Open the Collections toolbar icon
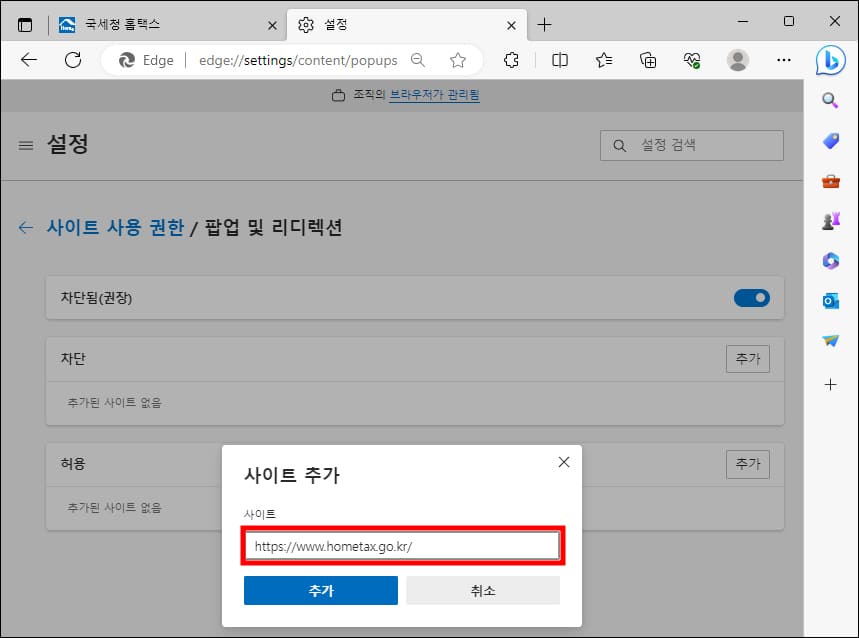 click(647, 60)
